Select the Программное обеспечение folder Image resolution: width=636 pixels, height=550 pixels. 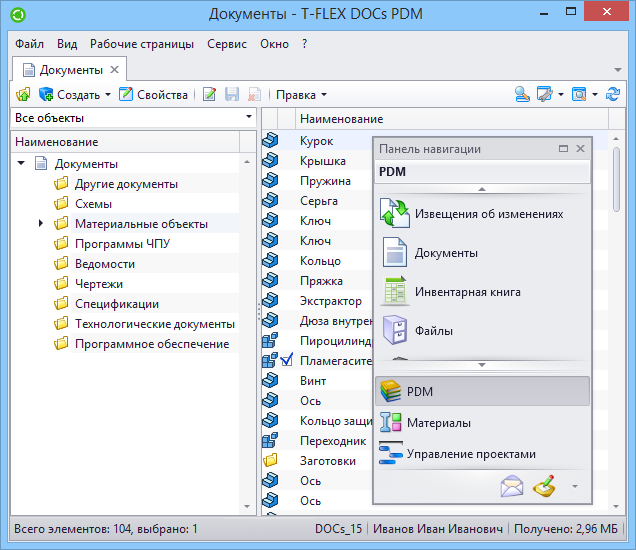152,344
